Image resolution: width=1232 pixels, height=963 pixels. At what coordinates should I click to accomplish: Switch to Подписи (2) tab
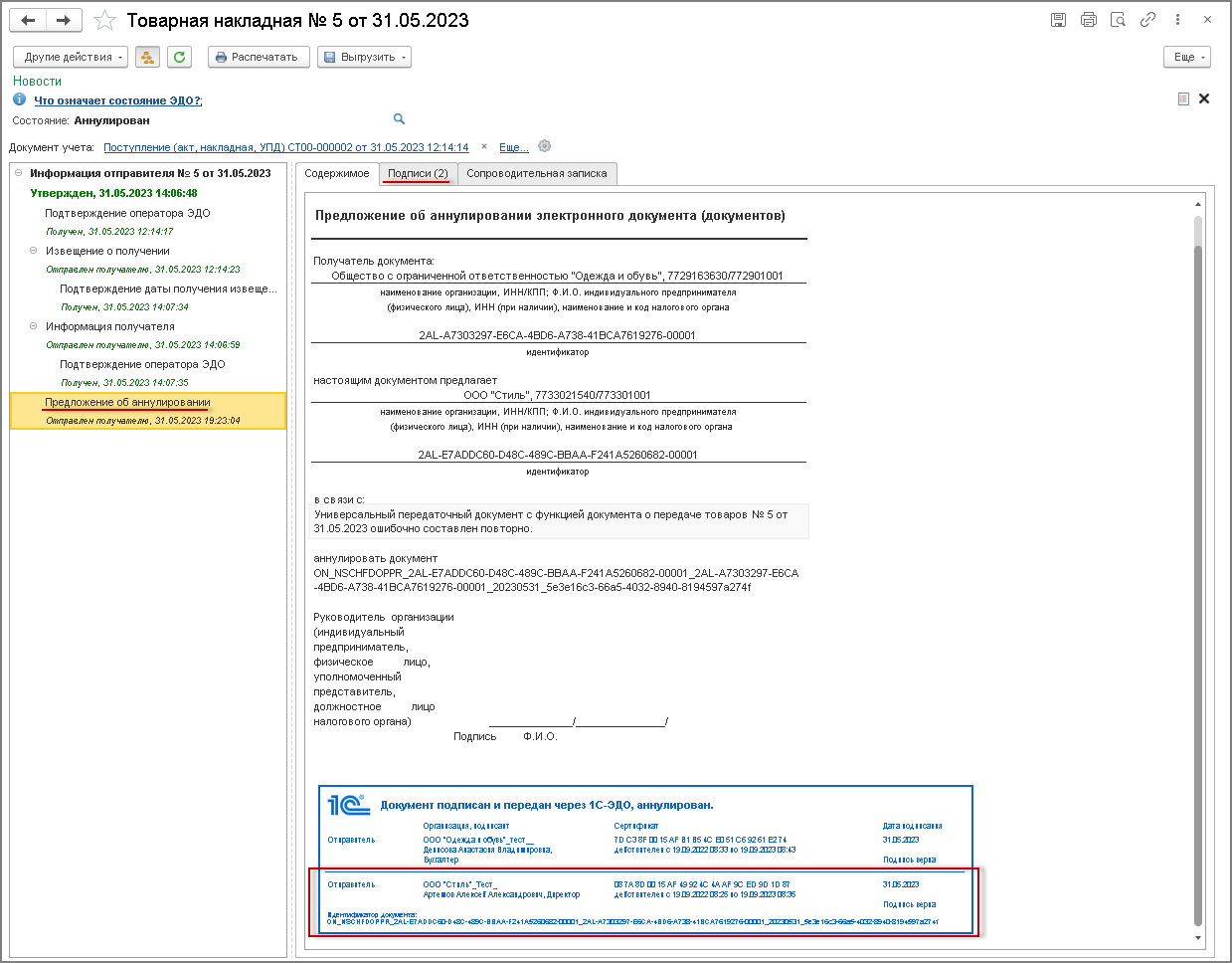[418, 173]
